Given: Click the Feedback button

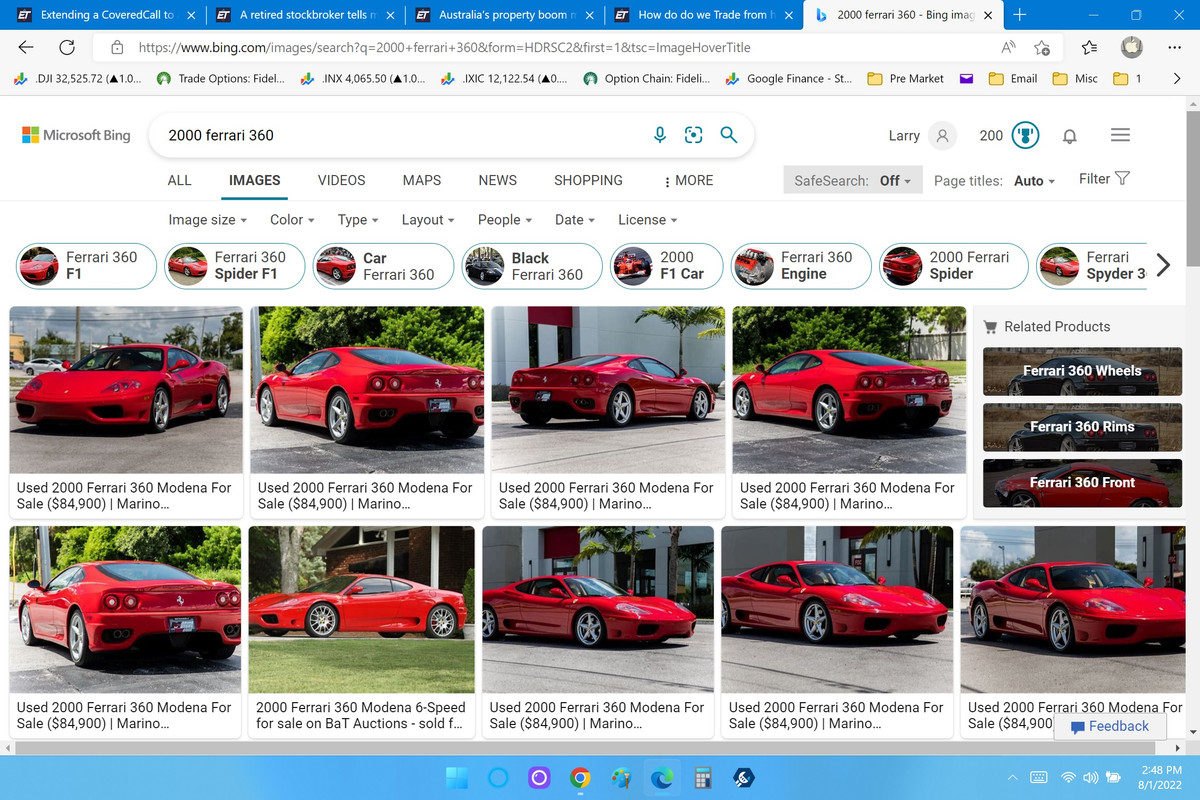Looking at the screenshot, I should click(x=1110, y=726).
